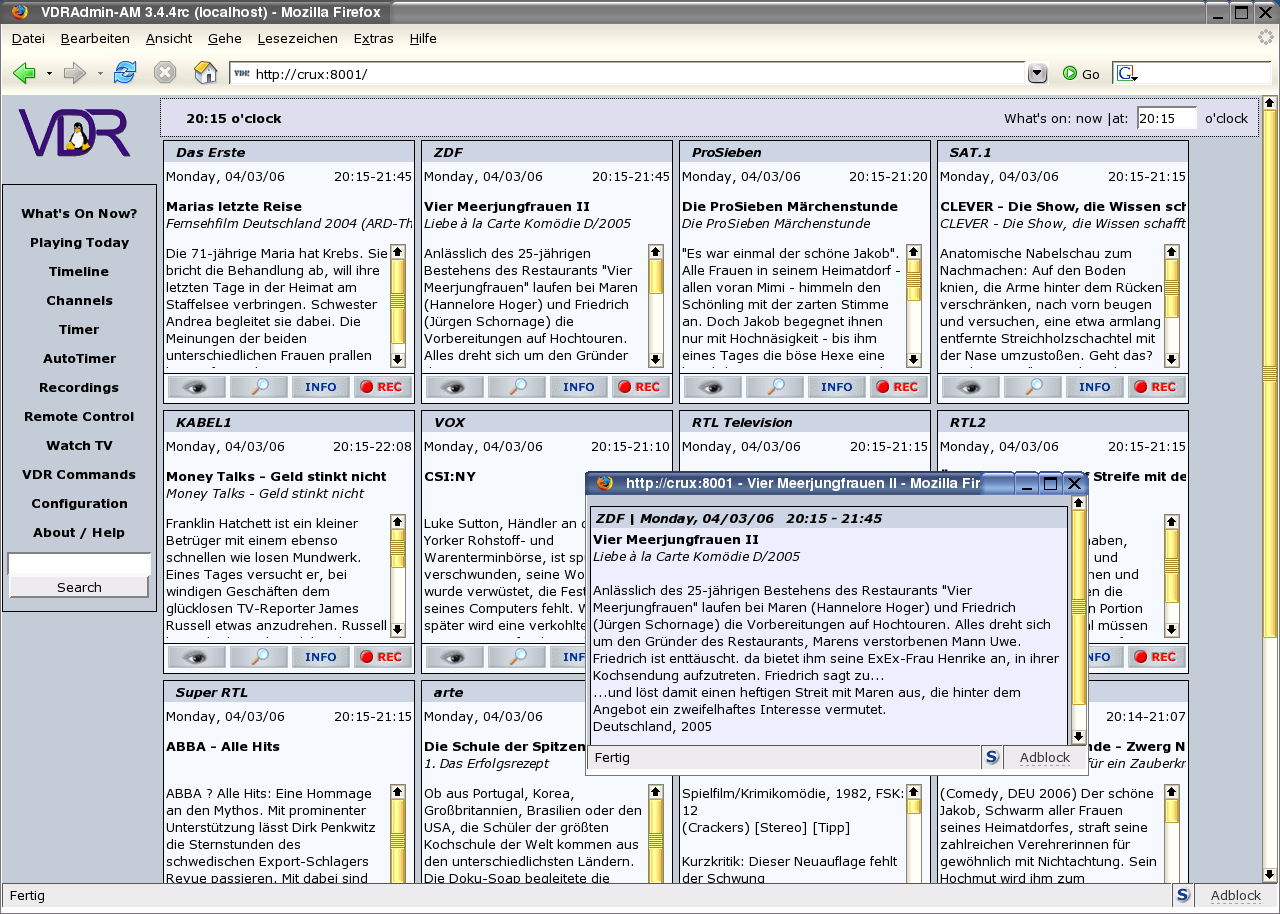
Task: Click the Firefox reload page icon
Action: 125,73
